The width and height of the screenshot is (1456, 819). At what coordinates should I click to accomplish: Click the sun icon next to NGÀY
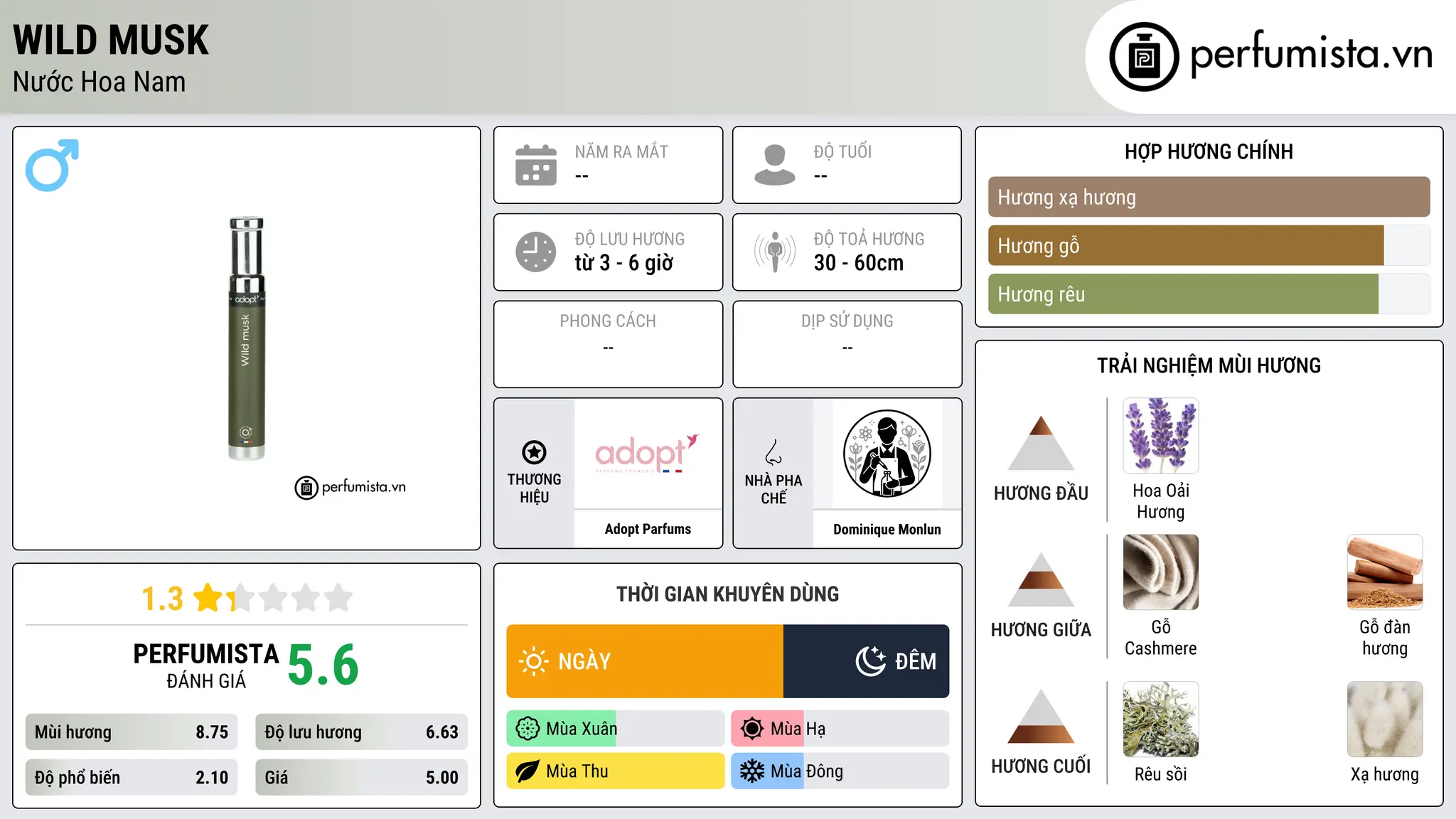533,661
